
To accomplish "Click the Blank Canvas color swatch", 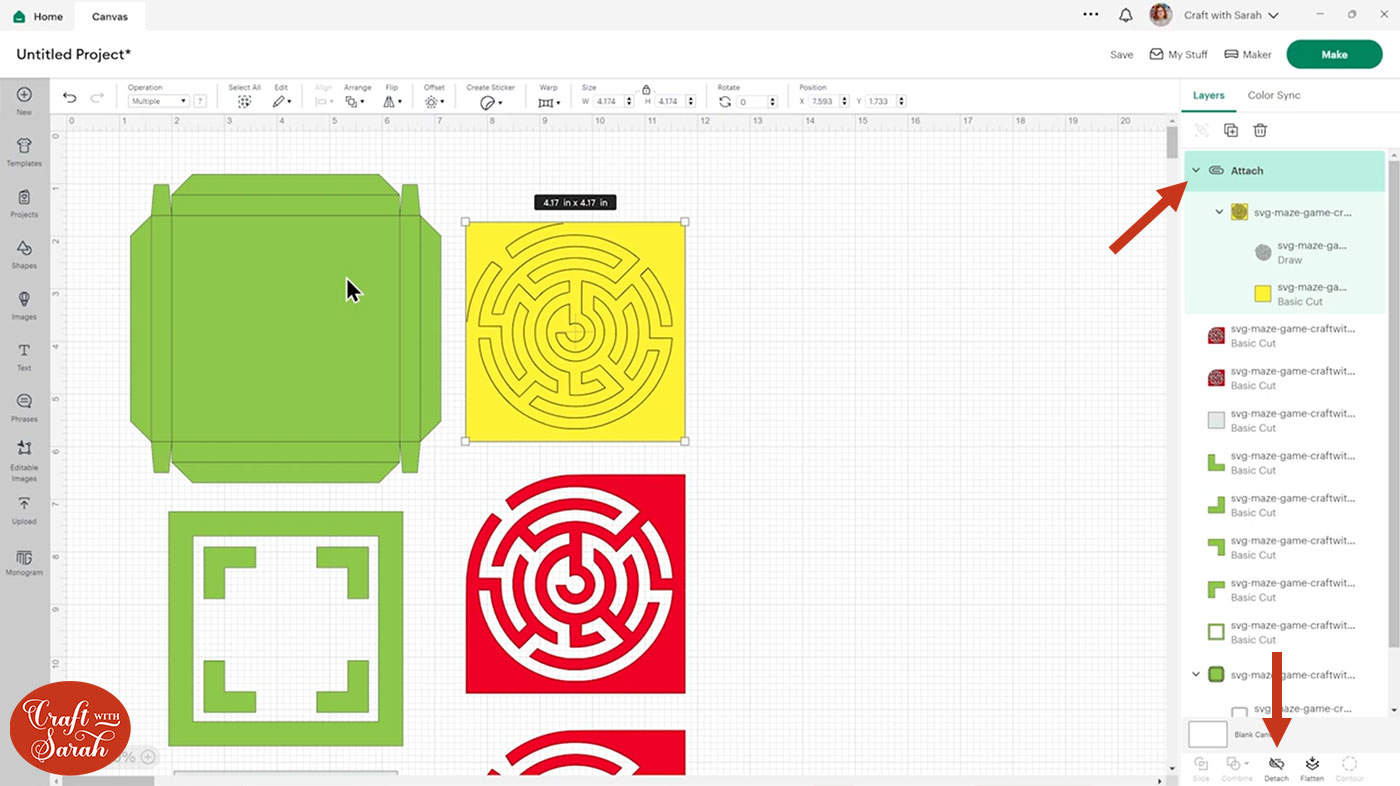I will [x=1207, y=733].
